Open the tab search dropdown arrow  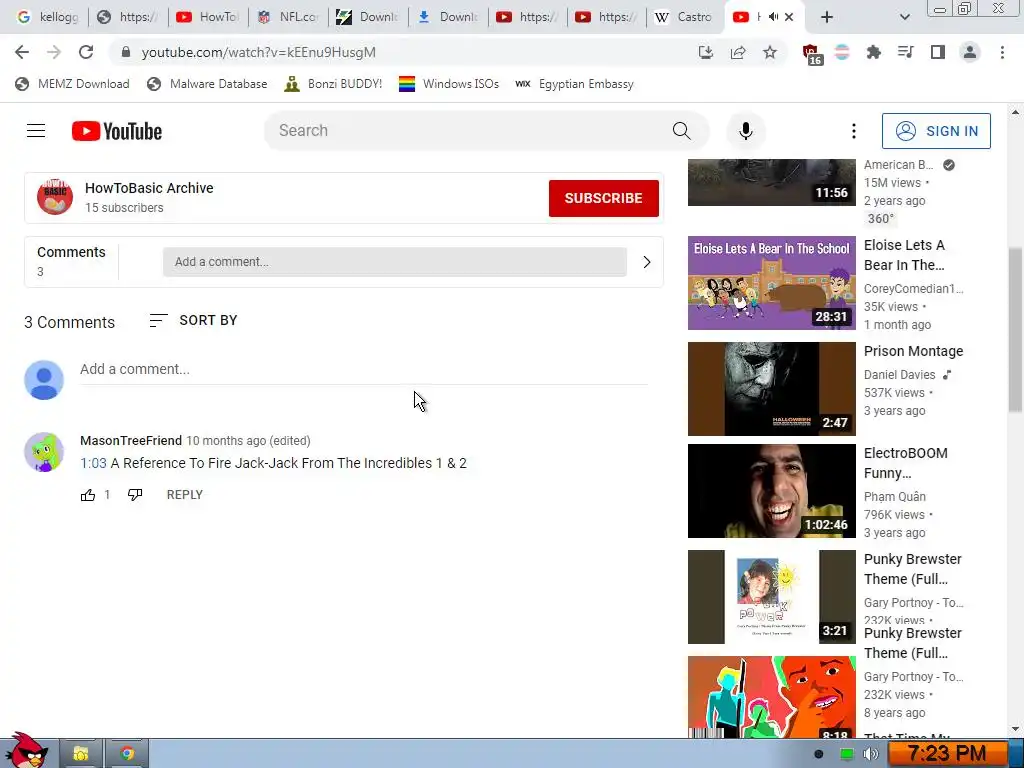click(x=904, y=17)
